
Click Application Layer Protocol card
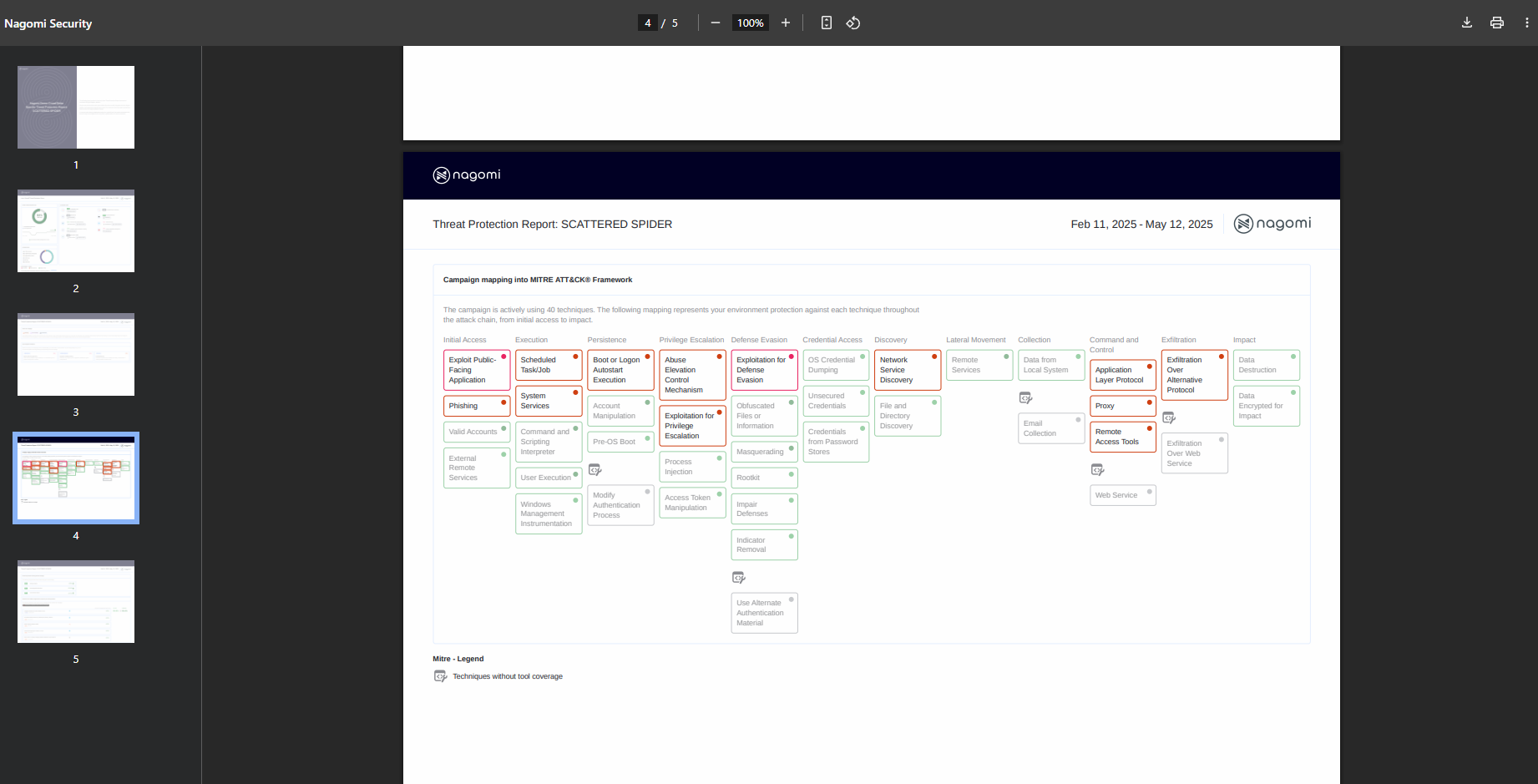(x=1123, y=375)
